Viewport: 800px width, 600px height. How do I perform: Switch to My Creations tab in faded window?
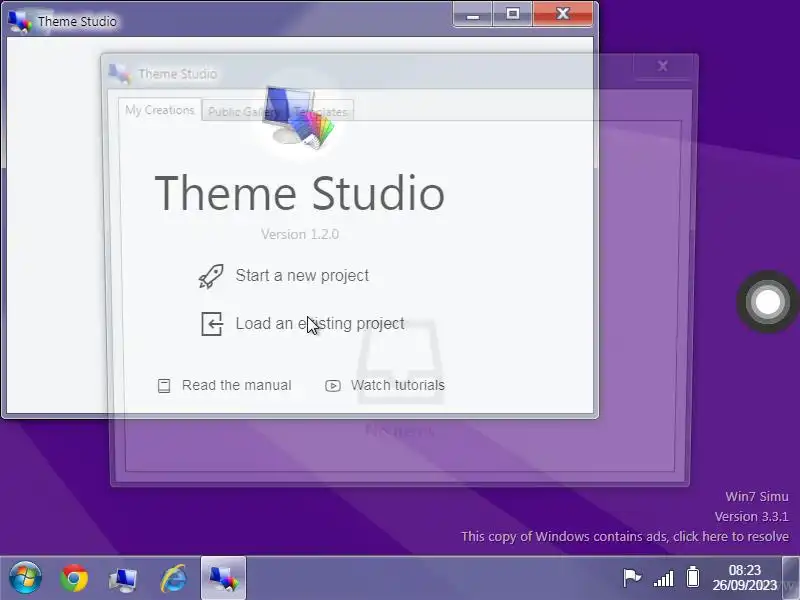pyautogui.click(x=160, y=110)
